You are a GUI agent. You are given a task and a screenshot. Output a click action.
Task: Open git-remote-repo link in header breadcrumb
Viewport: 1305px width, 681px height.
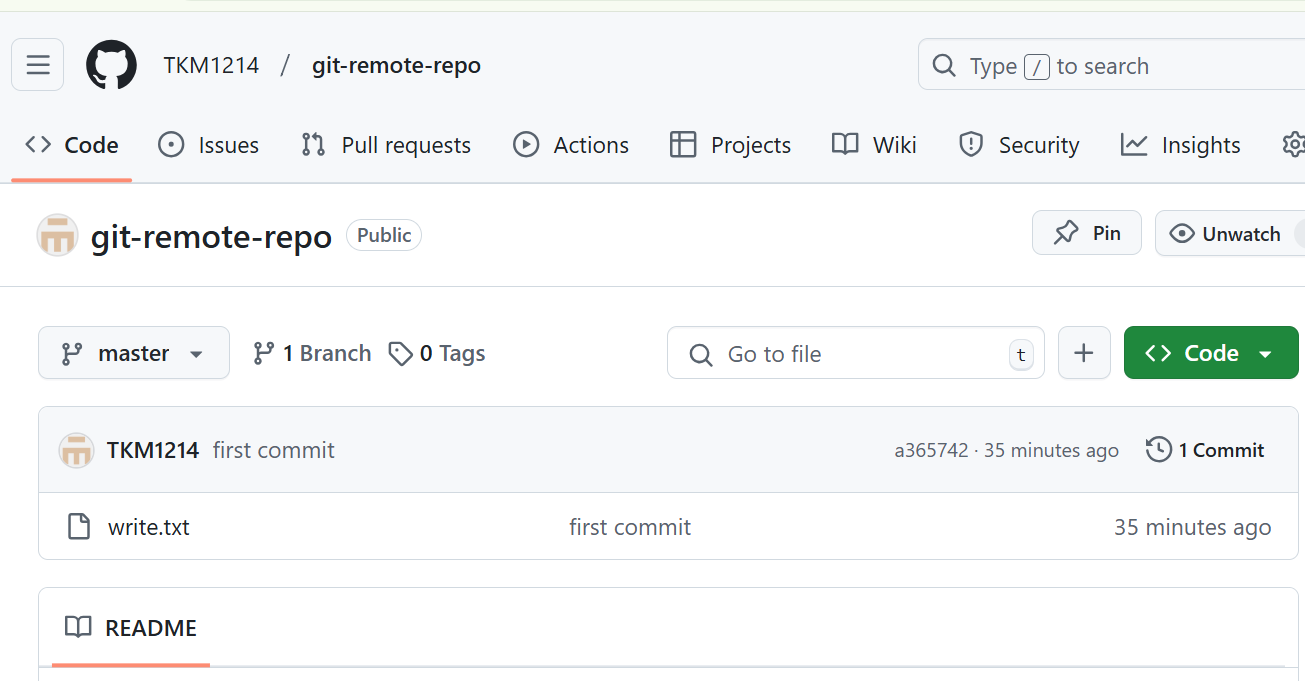click(396, 66)
